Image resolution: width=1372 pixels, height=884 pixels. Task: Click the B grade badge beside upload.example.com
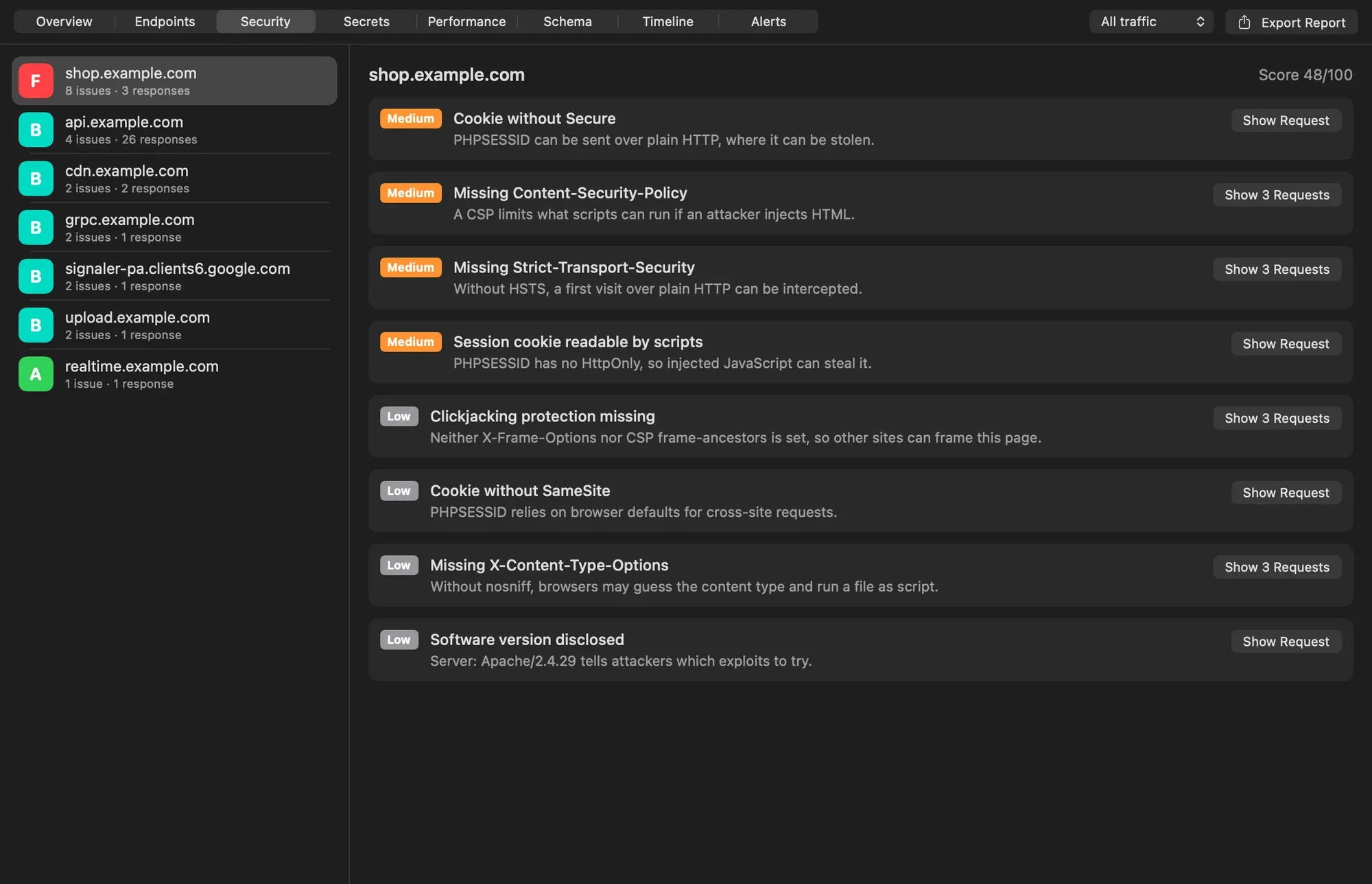click(36, 325)
